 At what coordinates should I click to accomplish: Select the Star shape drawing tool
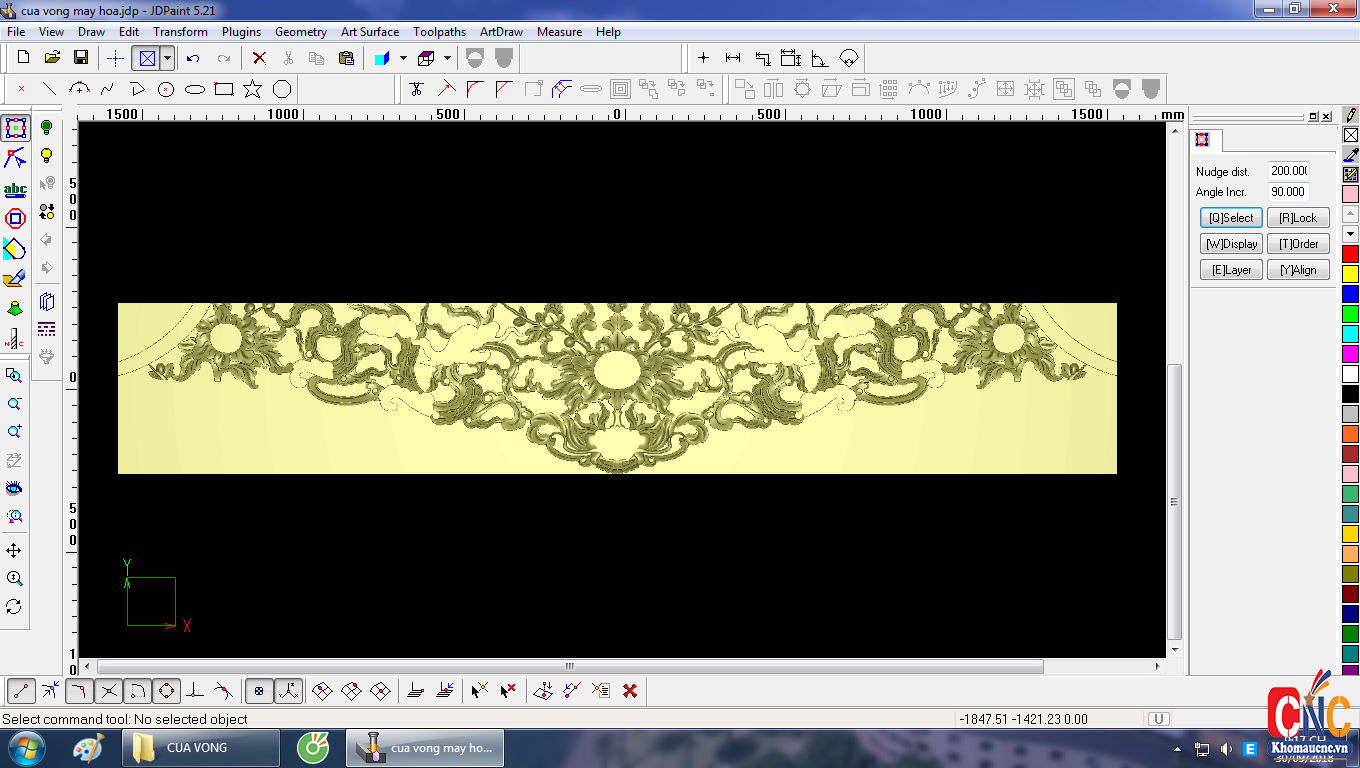point(252,89)
